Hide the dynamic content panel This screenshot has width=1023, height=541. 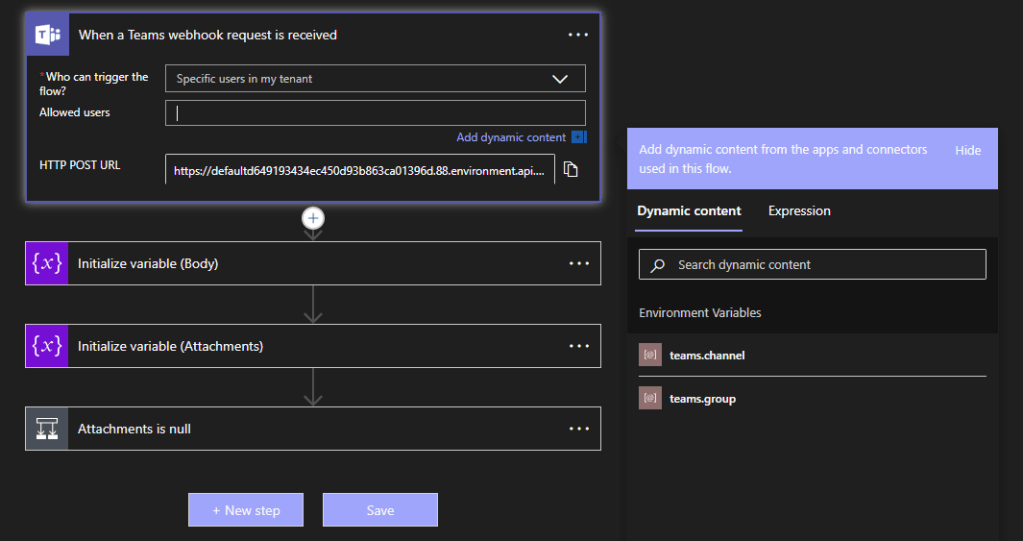[967, 150]
